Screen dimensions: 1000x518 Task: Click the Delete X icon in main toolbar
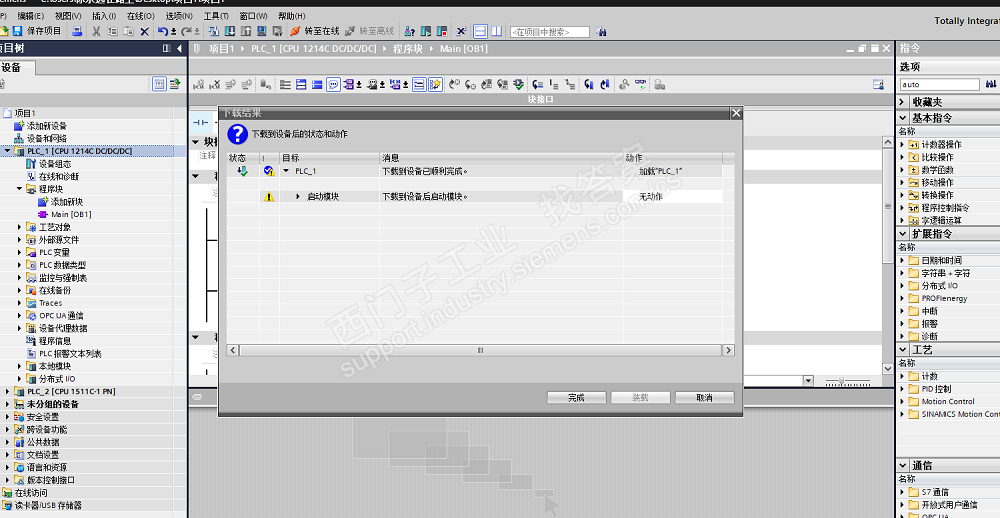coord(144,31)
